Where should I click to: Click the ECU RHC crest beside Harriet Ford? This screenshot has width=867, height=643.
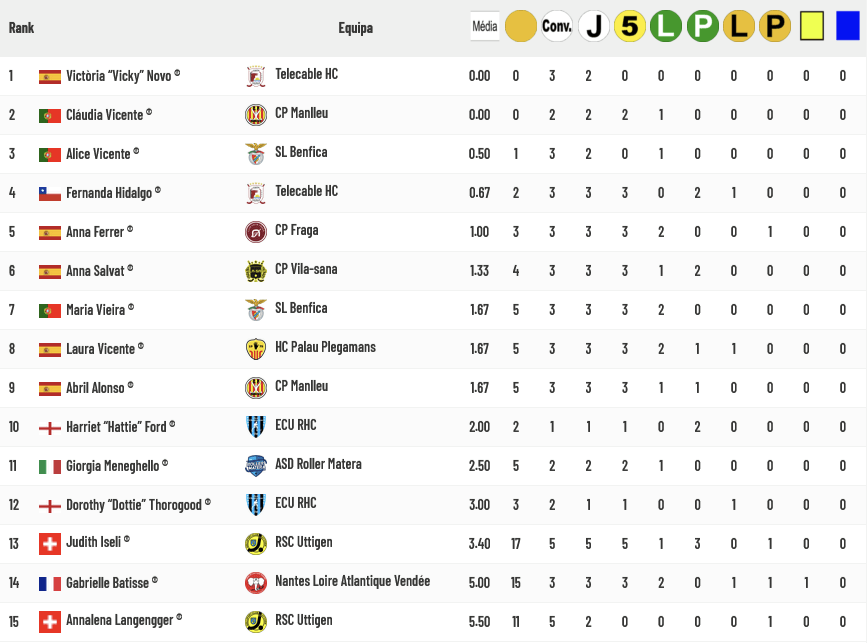coord(255,427)
